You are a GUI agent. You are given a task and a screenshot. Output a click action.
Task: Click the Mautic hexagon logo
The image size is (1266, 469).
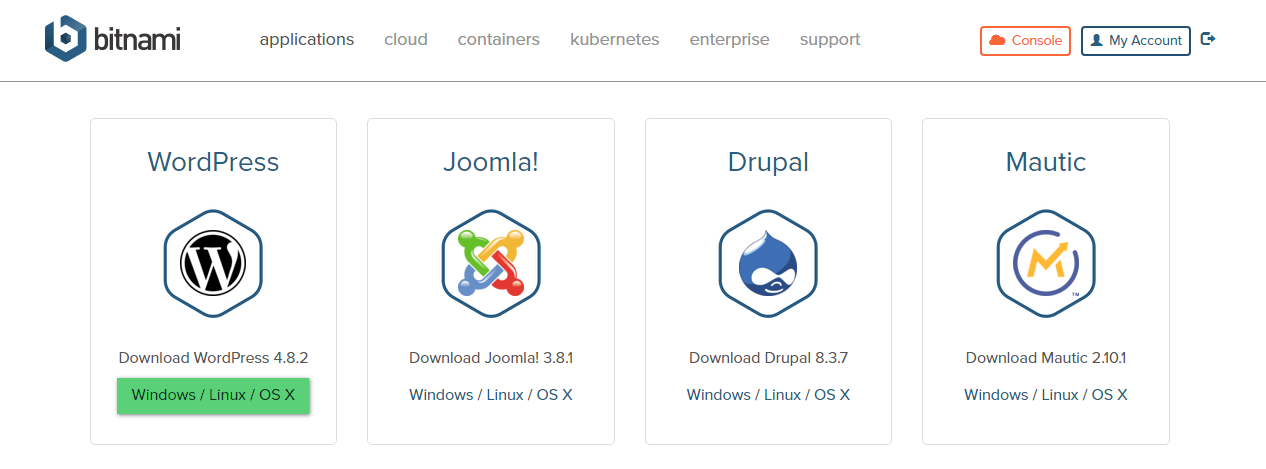[x=1046, y=264]
